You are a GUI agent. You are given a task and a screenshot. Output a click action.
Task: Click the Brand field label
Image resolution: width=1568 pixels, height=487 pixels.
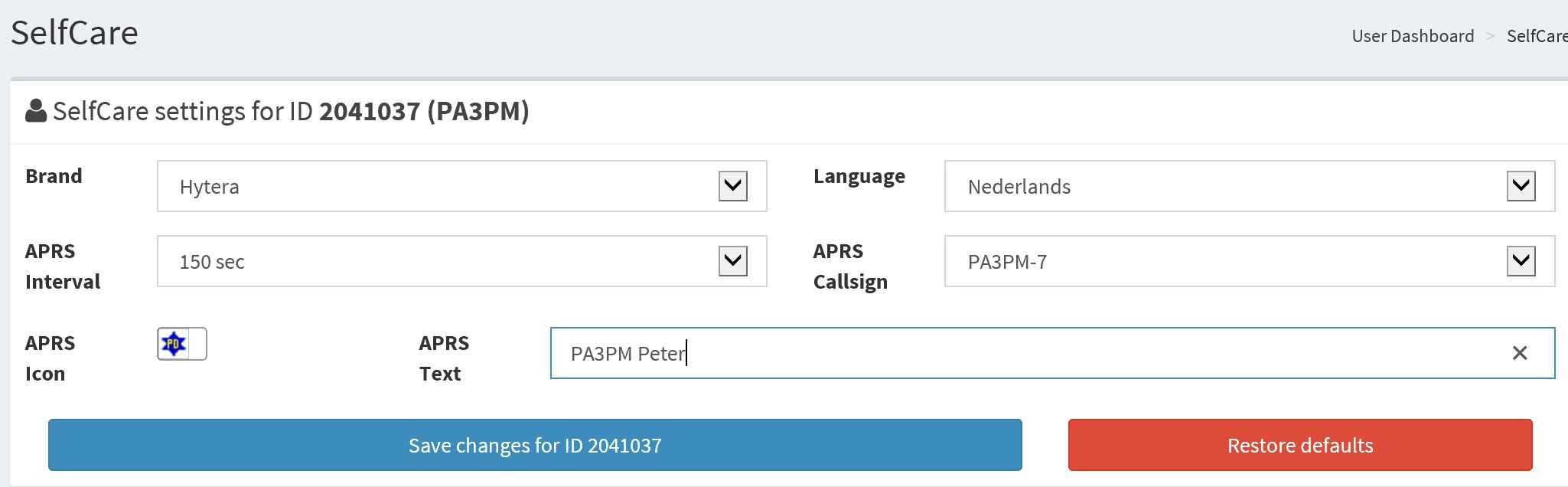click(54, 176)
